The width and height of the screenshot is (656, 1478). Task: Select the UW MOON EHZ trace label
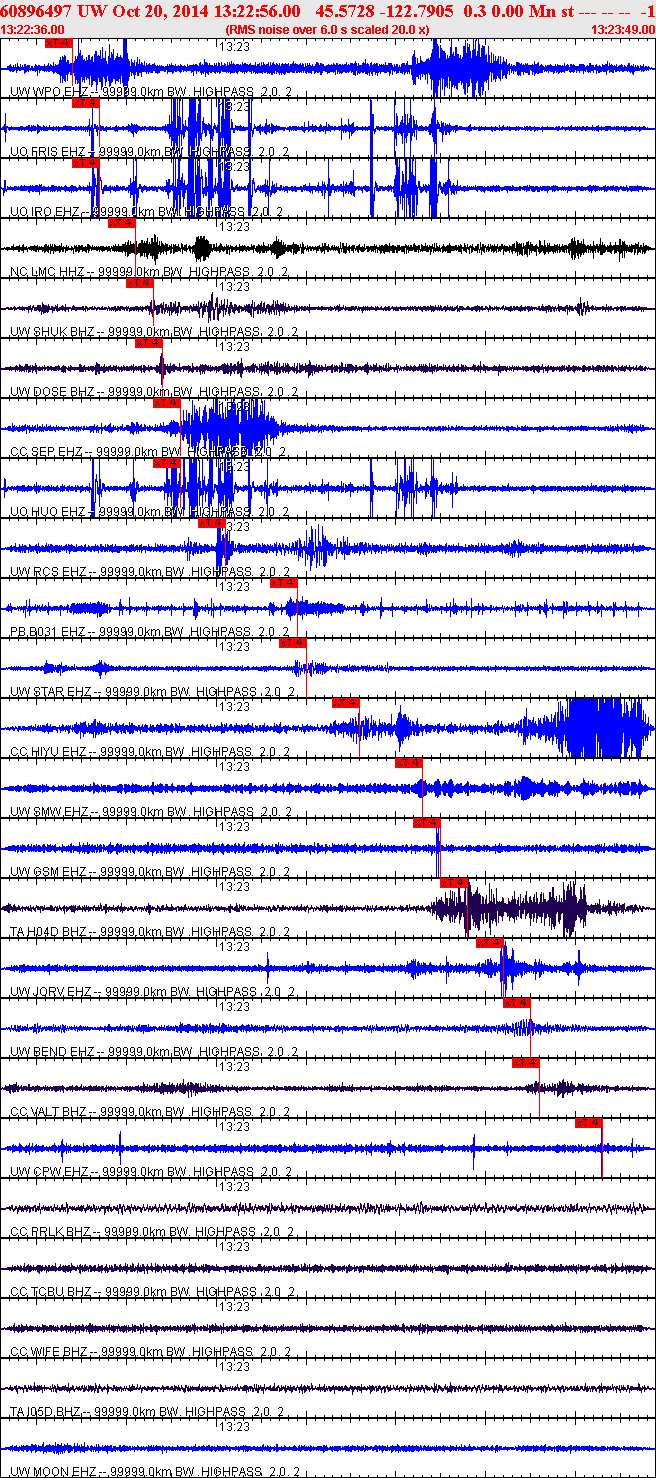point(153,1472)
